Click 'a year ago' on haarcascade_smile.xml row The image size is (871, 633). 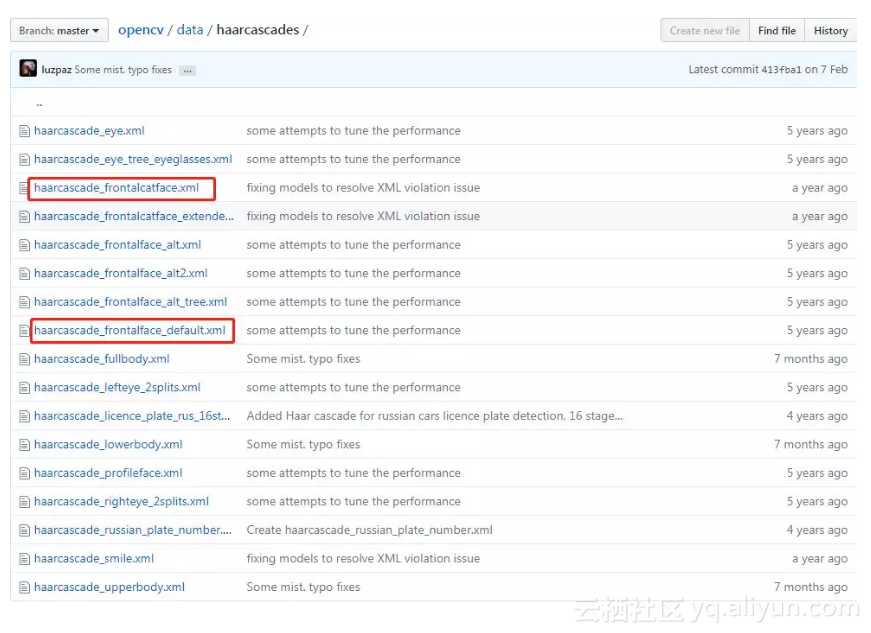pos(820,559)
